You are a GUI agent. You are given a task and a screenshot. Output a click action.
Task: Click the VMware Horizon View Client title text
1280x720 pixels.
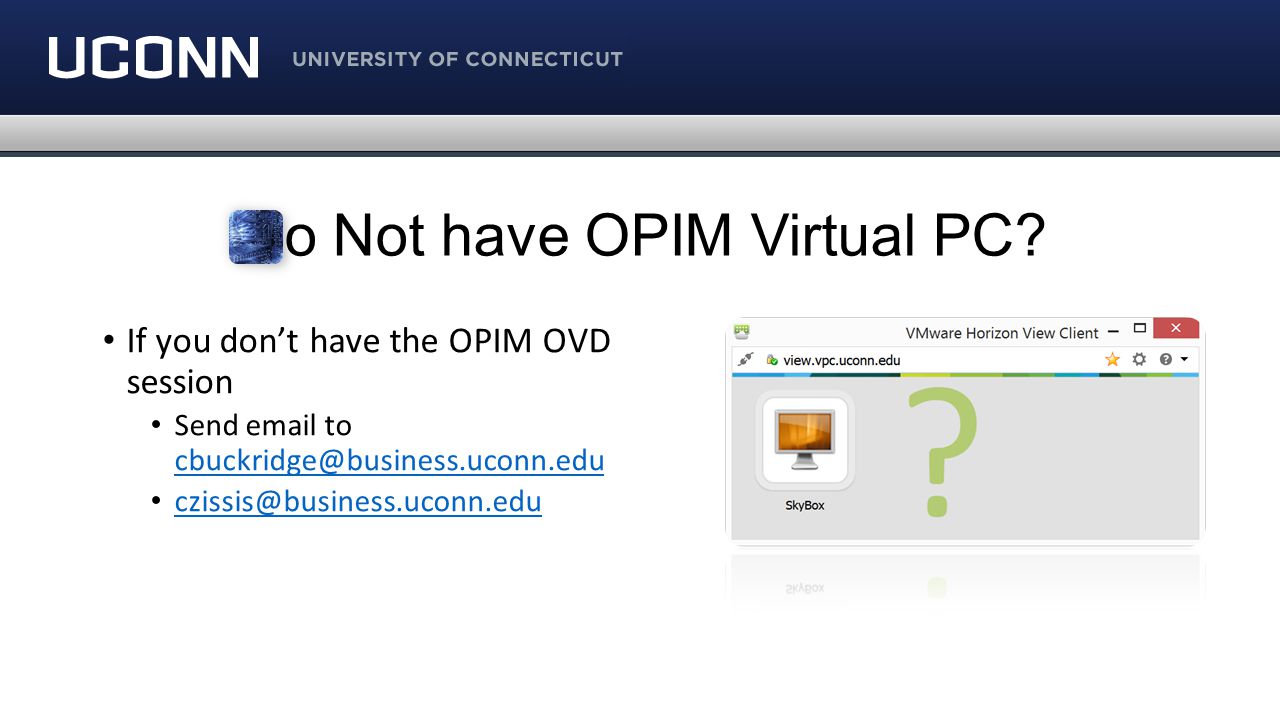[1002, 333]
